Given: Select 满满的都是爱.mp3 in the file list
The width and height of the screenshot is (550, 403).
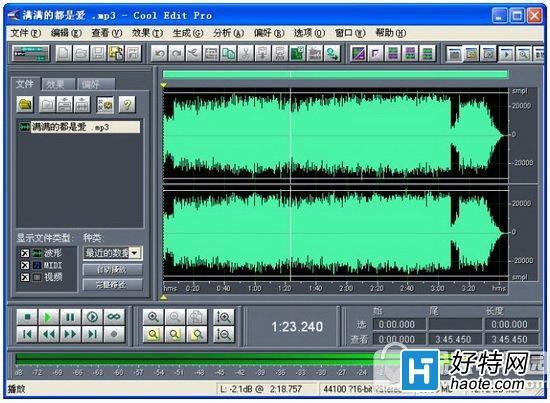Looking at the screenshot, I should pyautogui.click(x=79, y=127).
